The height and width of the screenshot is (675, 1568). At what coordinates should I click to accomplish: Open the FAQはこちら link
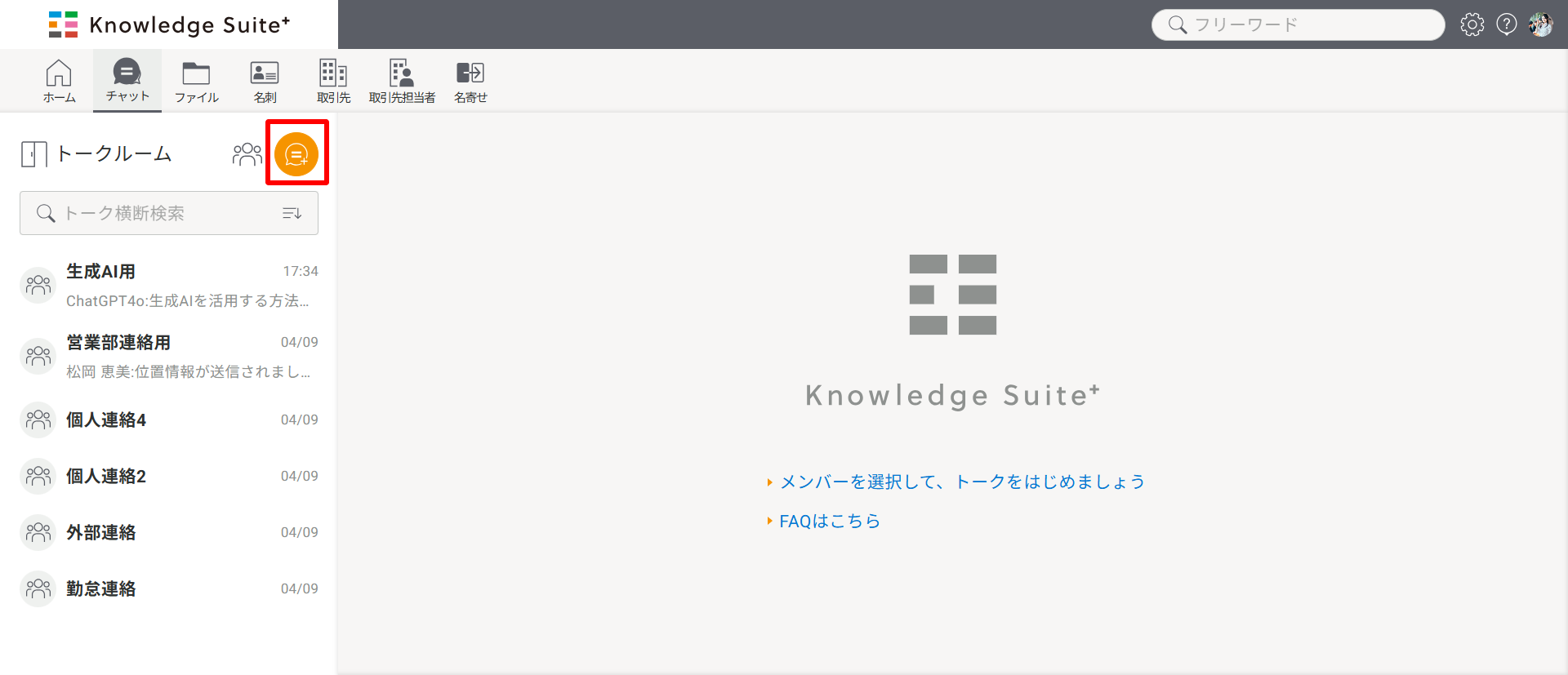[x=830, y=521]
